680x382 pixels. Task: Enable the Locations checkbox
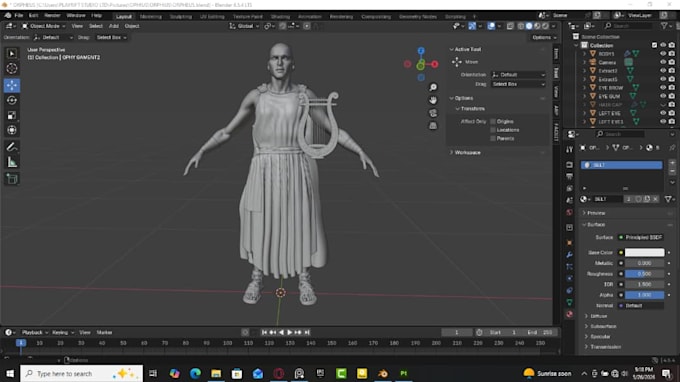pyautogui.click(x=493, y=130)
